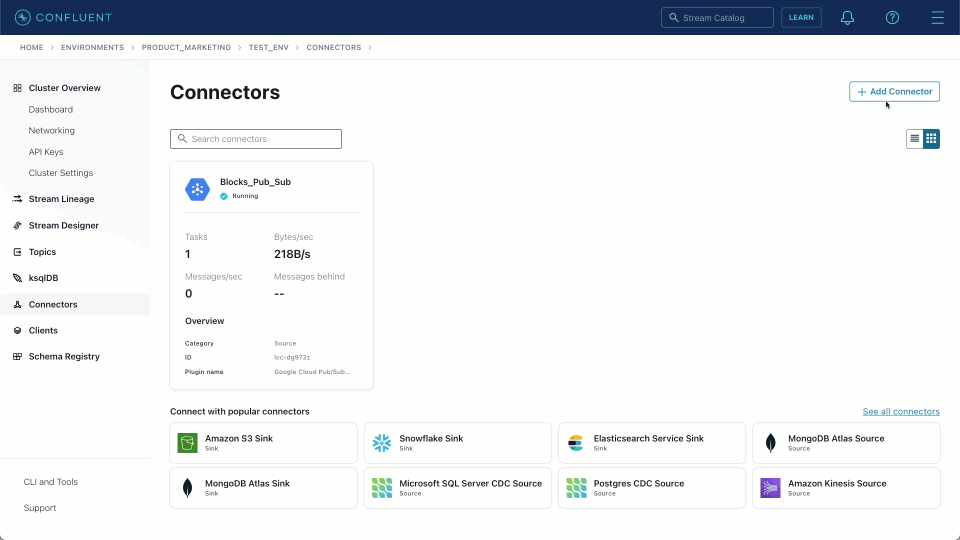The height and width of the screenshot is (540, 960).
Task: Click the Search connectors field
Action: (256, 139)
